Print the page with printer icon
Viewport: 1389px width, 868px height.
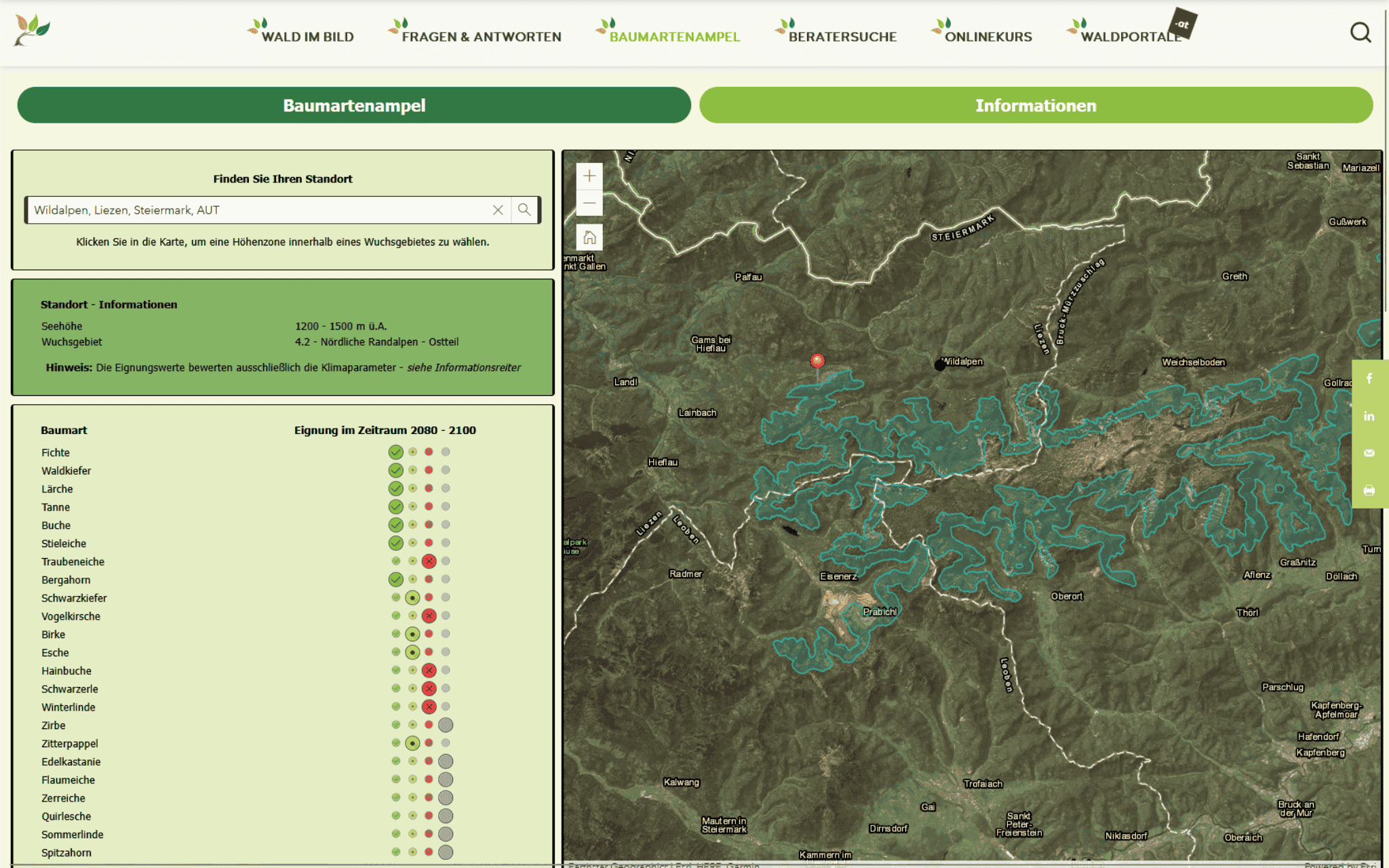pyautogui.click(x=1369, y=490)
